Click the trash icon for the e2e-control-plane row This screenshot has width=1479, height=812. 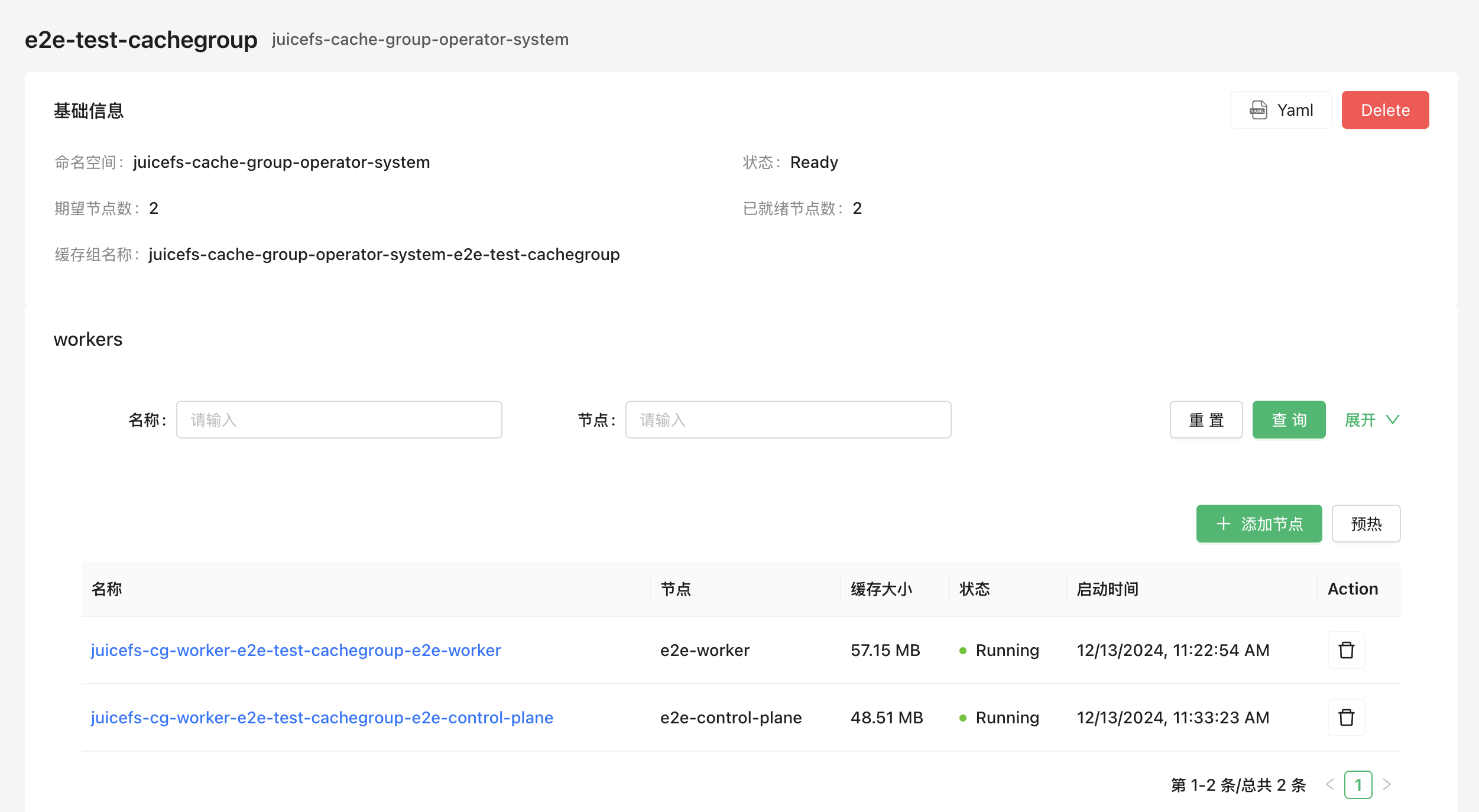[1346, 717]
